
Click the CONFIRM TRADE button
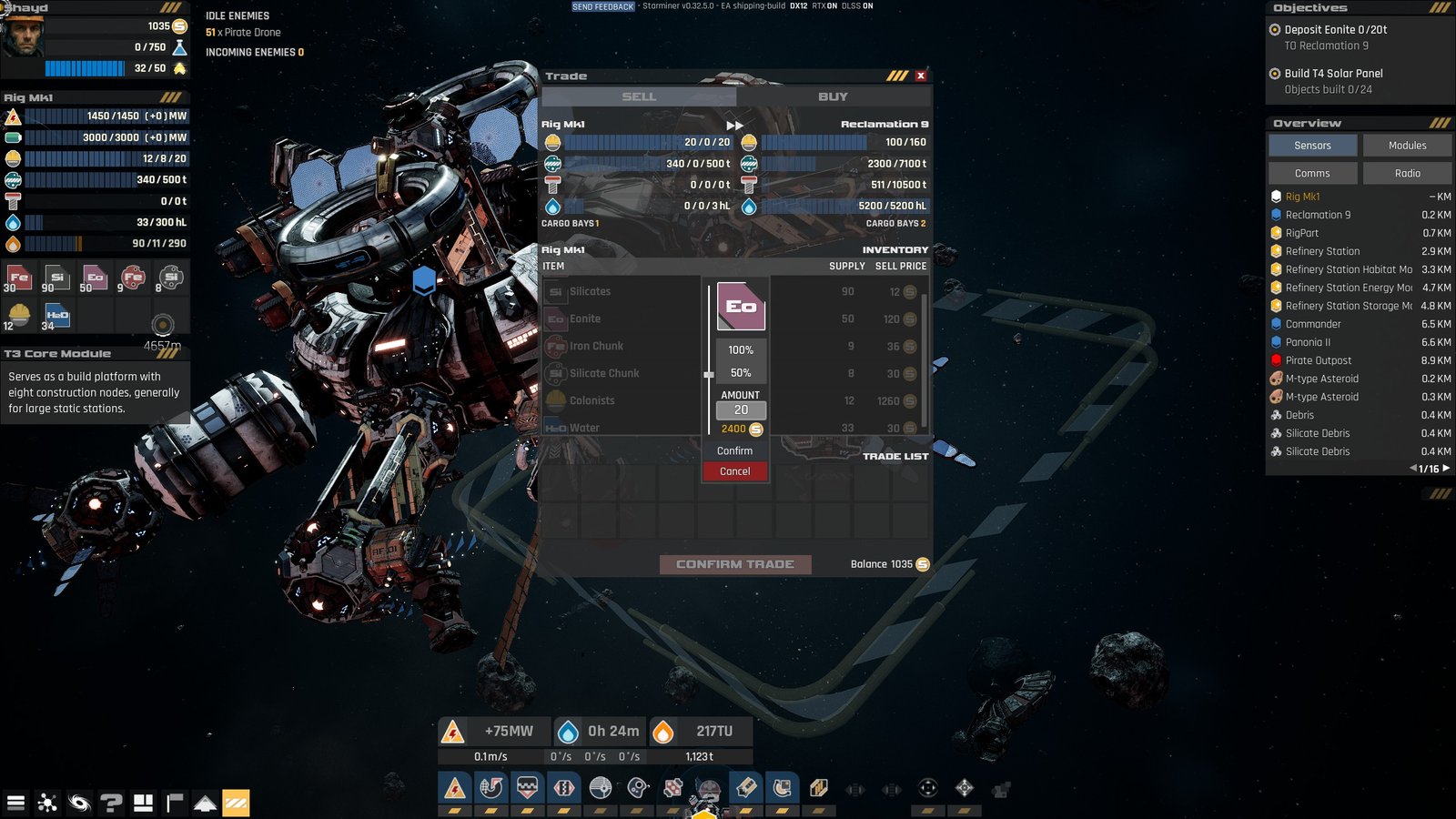[735, 564]
